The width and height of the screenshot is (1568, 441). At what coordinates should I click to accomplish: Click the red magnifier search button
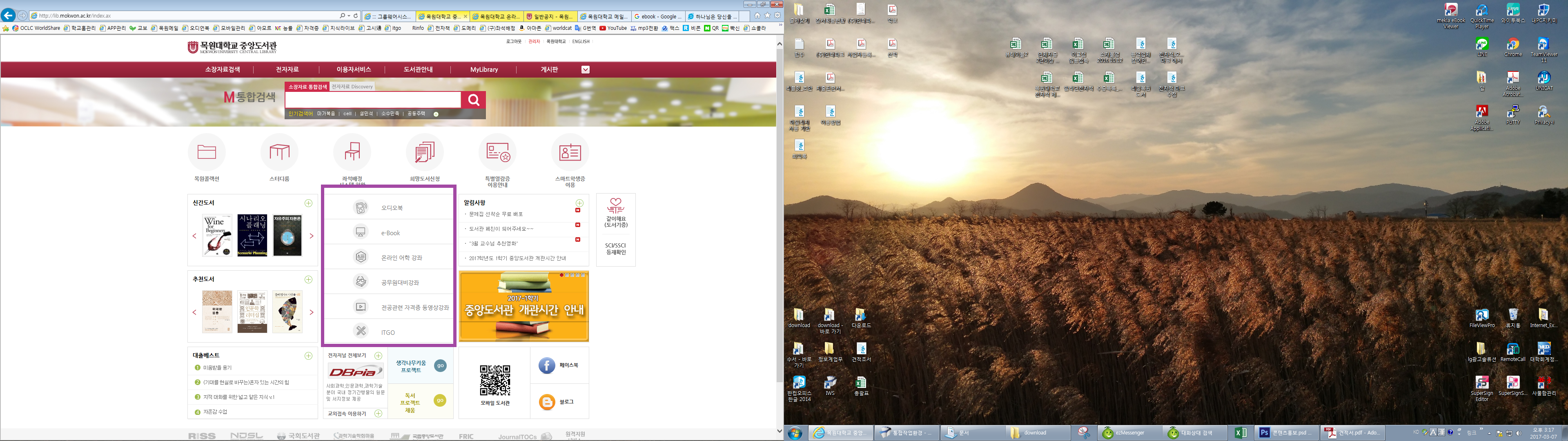coord(473,100)
